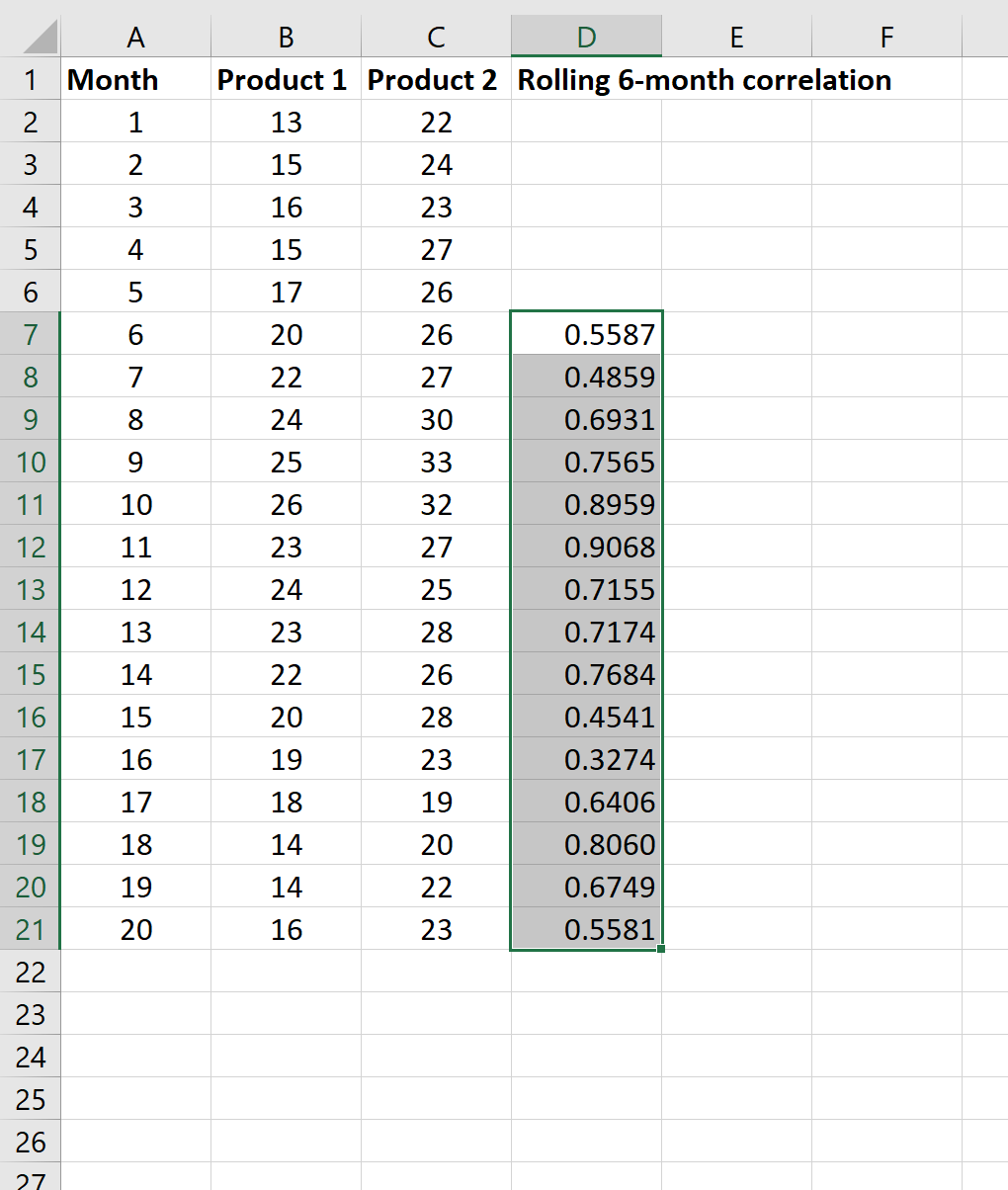
Task: Select row header 1
Action: pyautogui.click(x=30, y=80)
